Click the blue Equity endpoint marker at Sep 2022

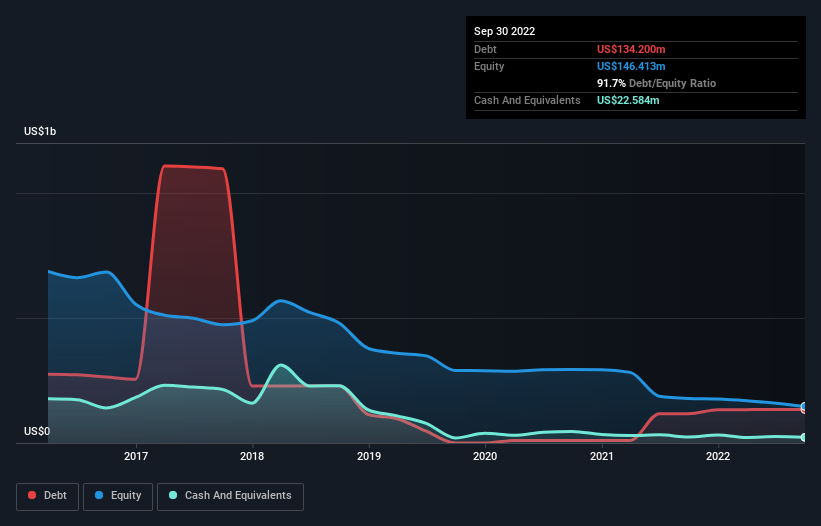click(x=804, y=406)
